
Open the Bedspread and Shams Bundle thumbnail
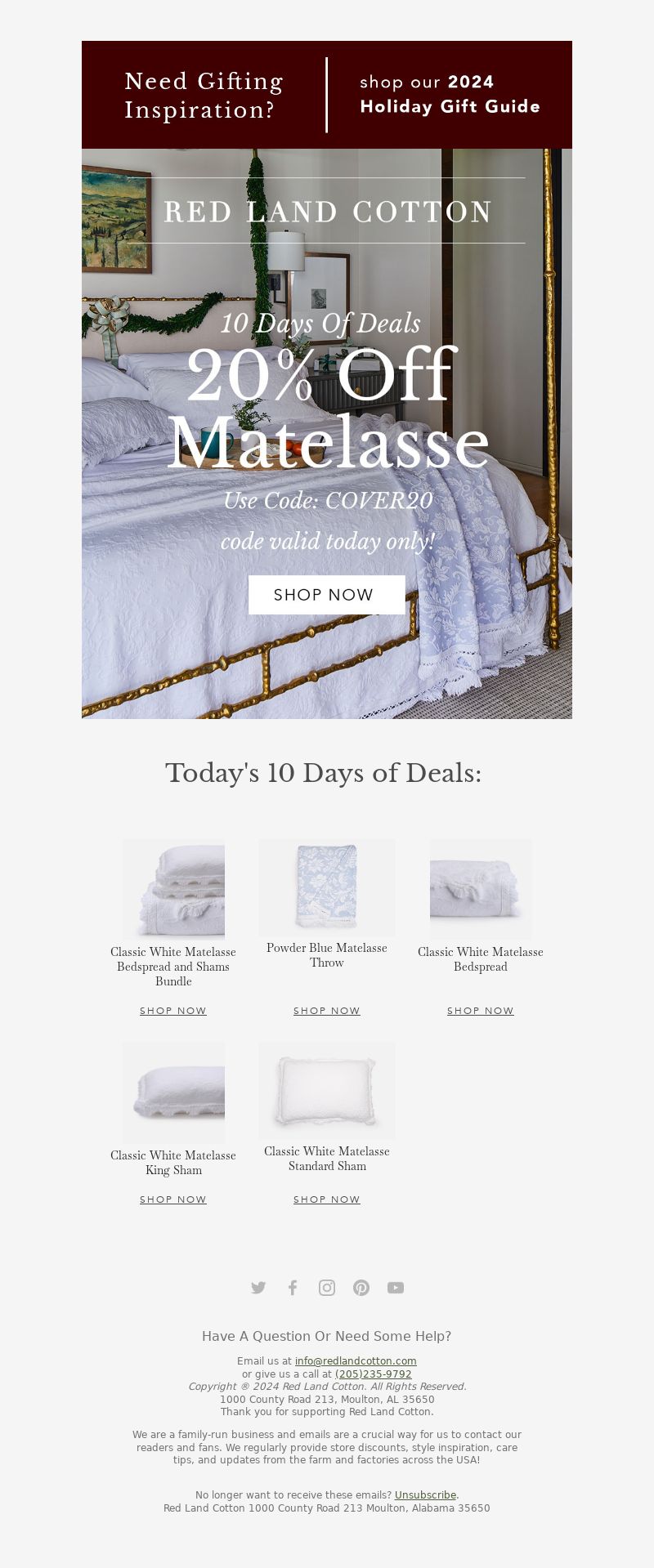pos(173,890)
